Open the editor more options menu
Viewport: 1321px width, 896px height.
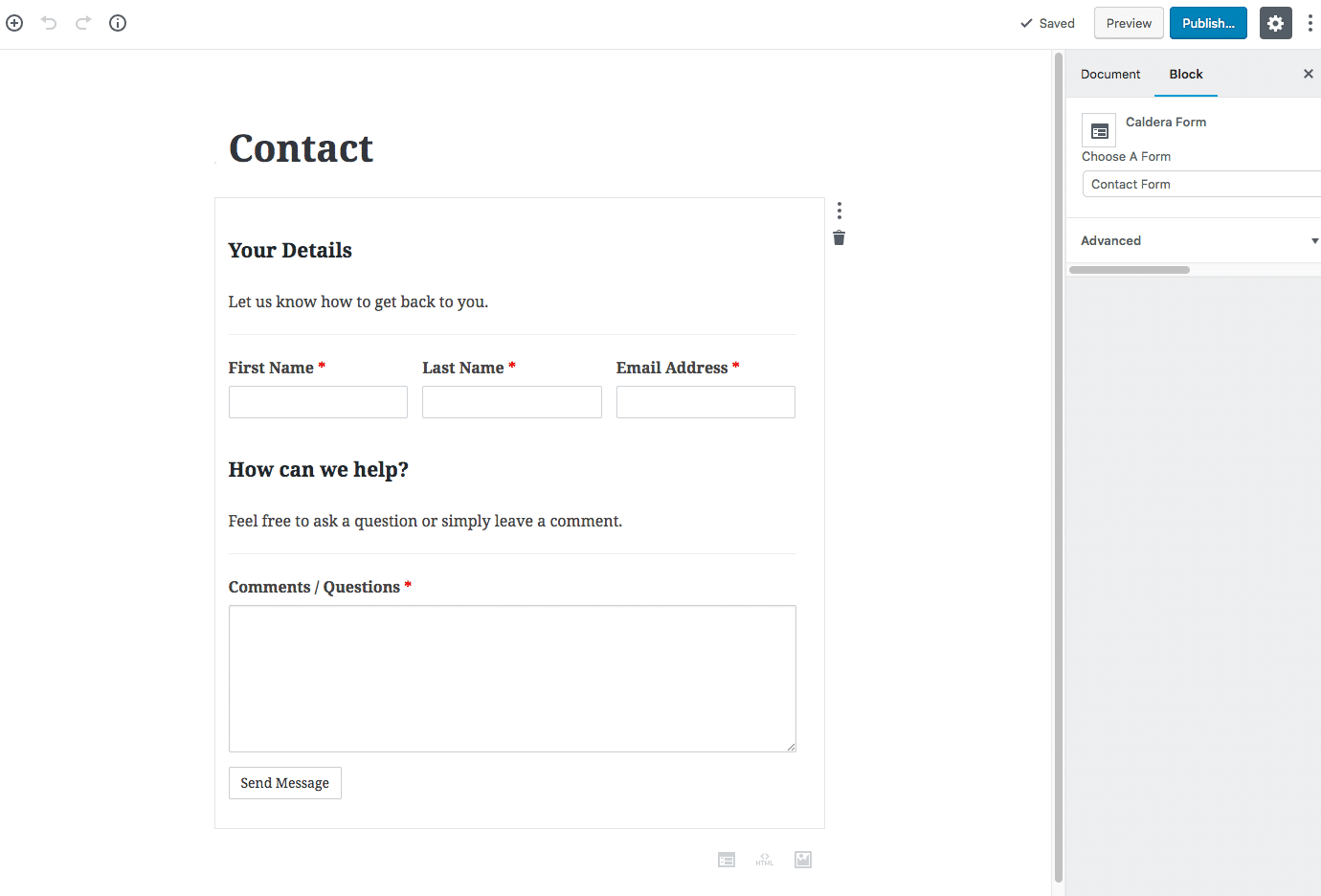[x=1310, y=23]
